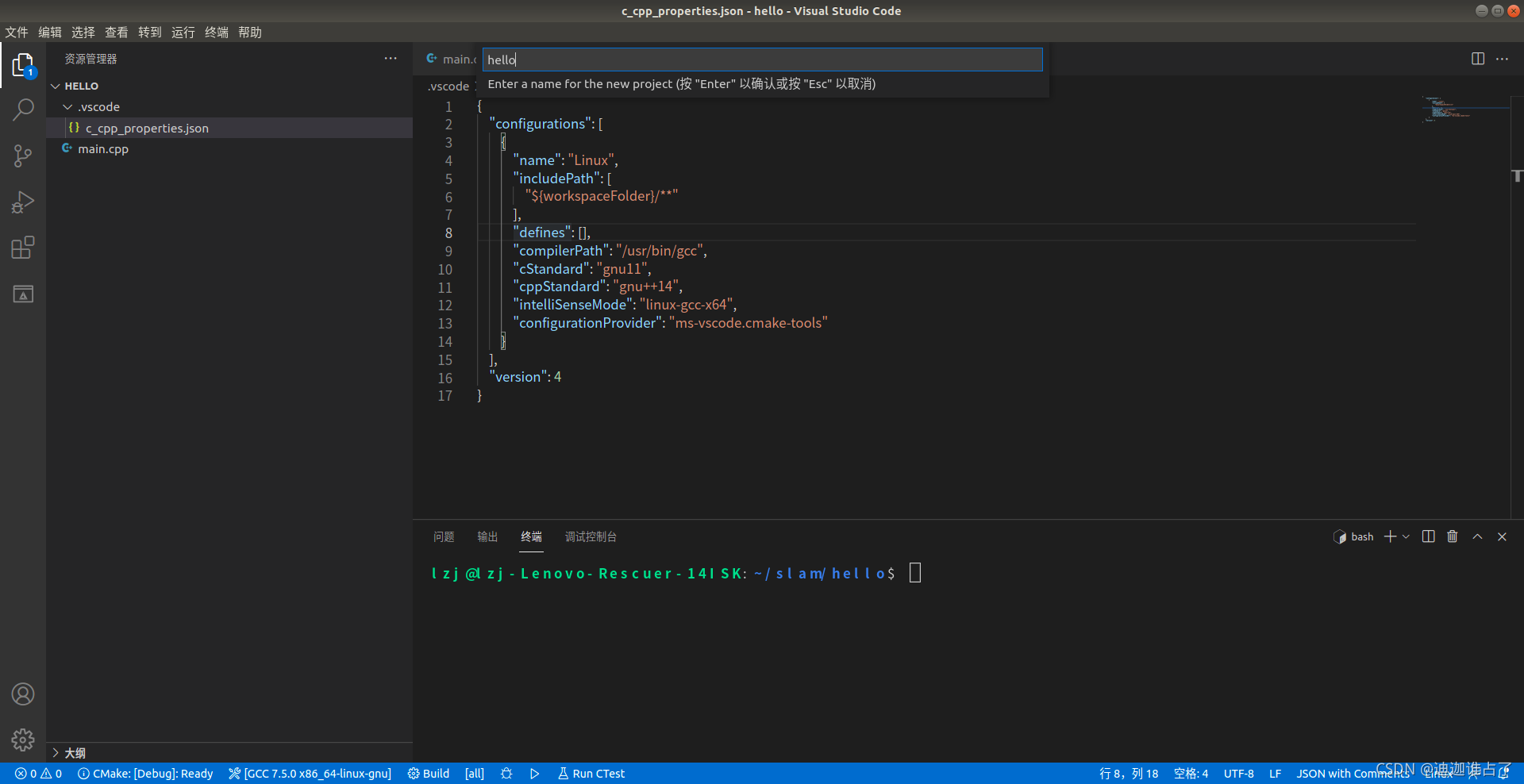Click the new terminal plus icon
The height and width of the screenshot is (784, 1524).
point(1390,537)
